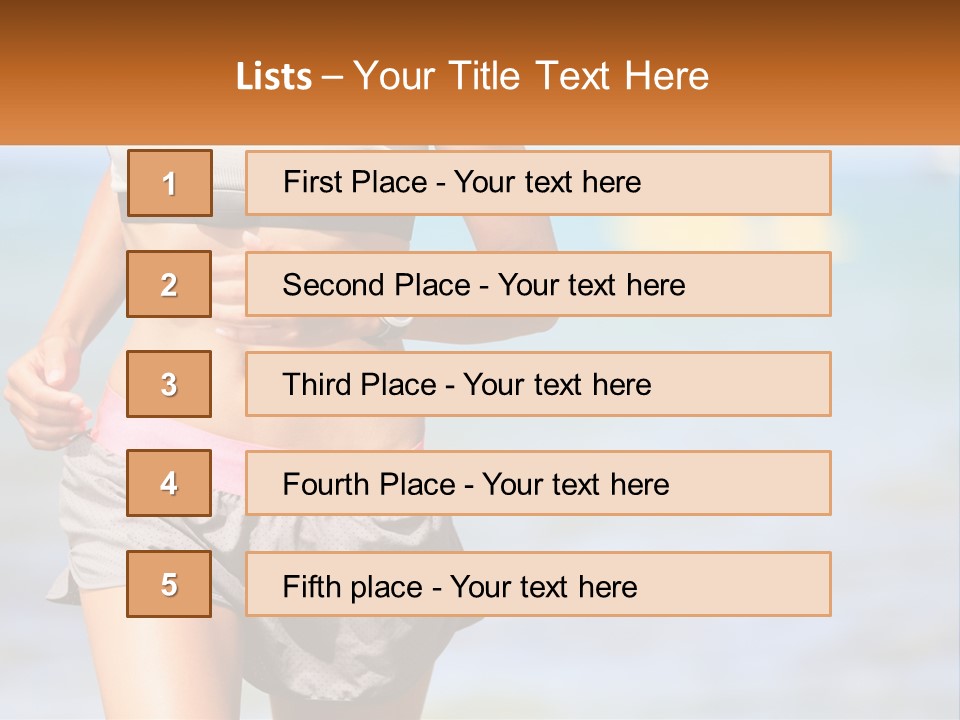Click the word 'Second' in list
The height and width of the screenshot is (720, 960).
(333, 285)
